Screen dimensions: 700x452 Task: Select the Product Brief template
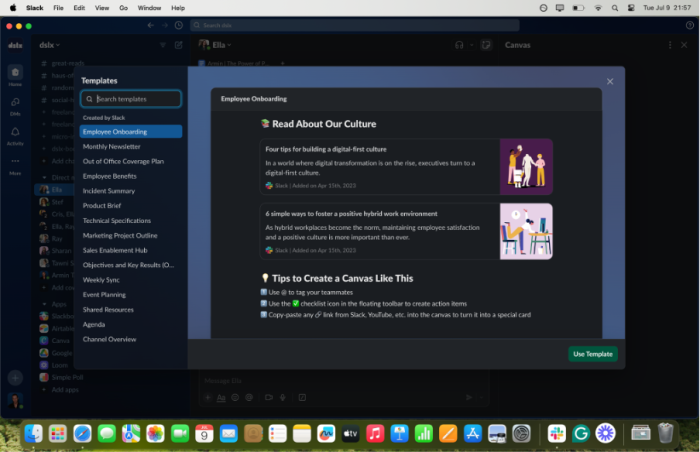pos(131,205)
